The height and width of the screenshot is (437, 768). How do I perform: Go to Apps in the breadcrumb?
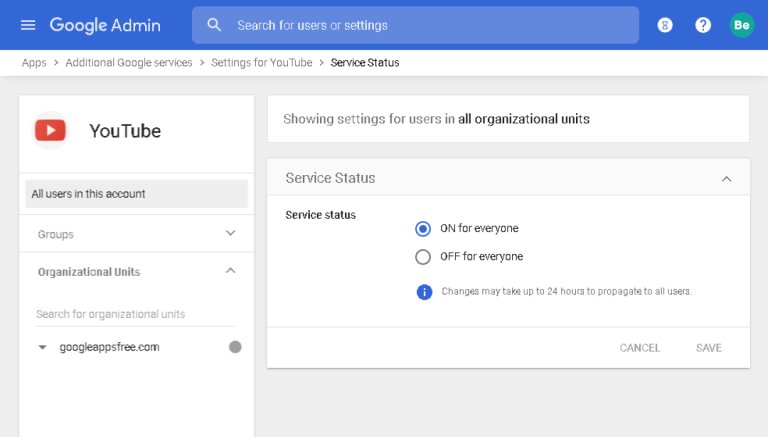tap(34, 63)
